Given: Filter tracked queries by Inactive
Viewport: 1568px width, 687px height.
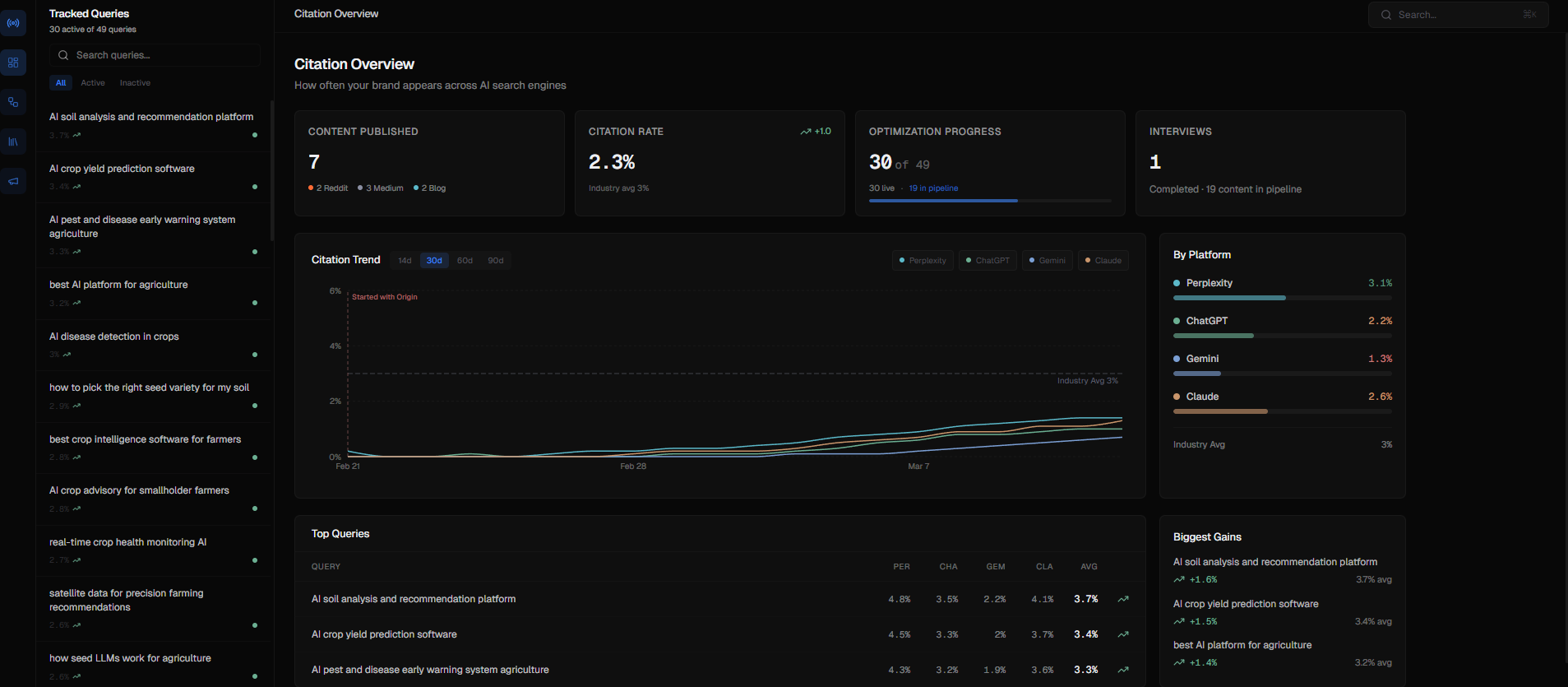Looking at the screenshot, I should [135, 83].
